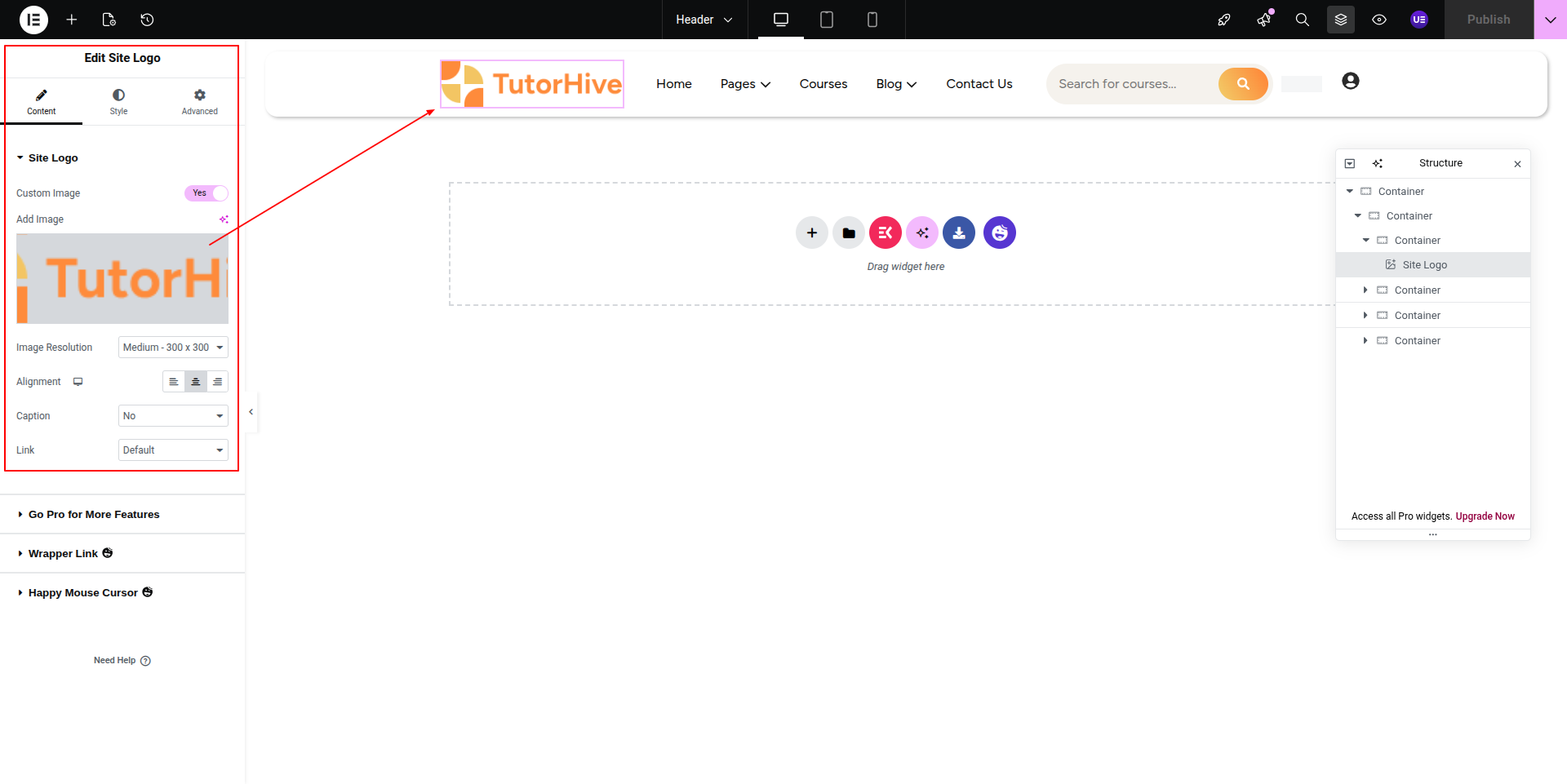Switch to mobile portrait preview

click(872, 20)
